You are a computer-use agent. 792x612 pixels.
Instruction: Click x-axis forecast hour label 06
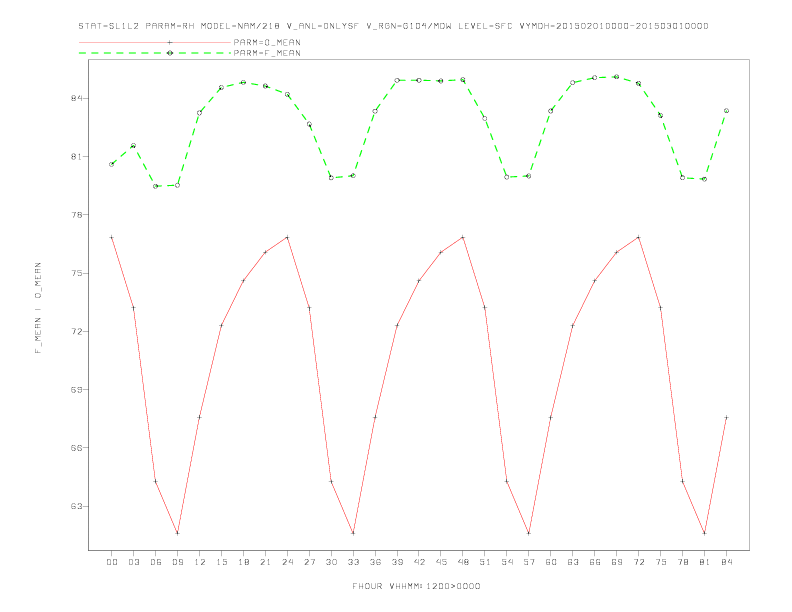pyautogui.click(x=156, y=562)
